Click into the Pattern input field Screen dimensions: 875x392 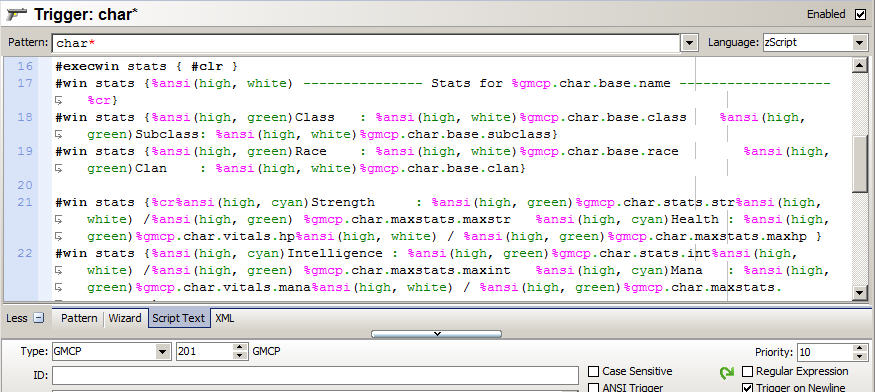click(x=366, y=42)
